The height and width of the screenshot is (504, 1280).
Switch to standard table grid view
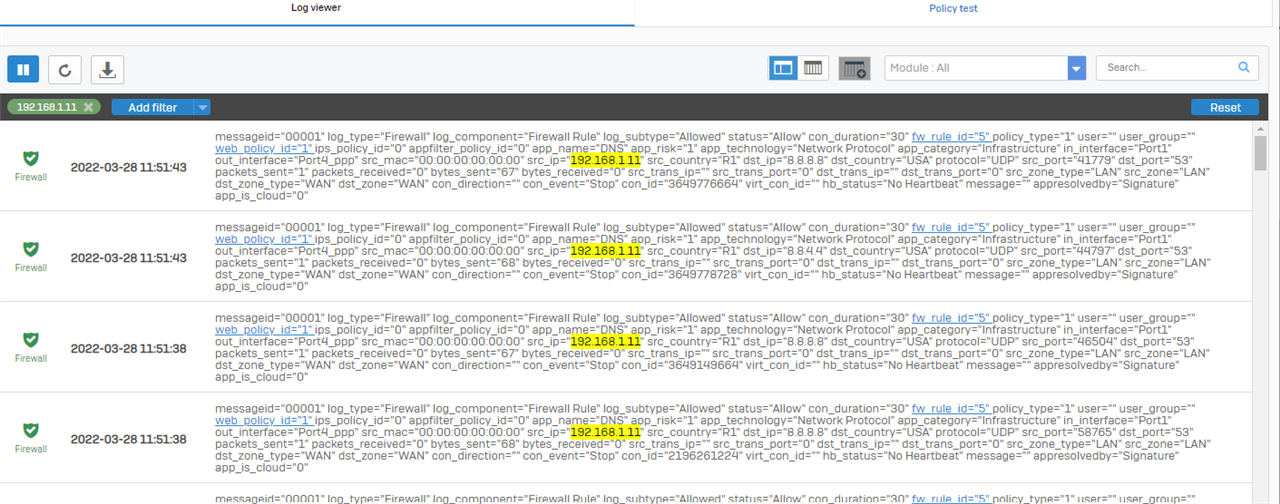pyautogui.click(x=813, y=68)
